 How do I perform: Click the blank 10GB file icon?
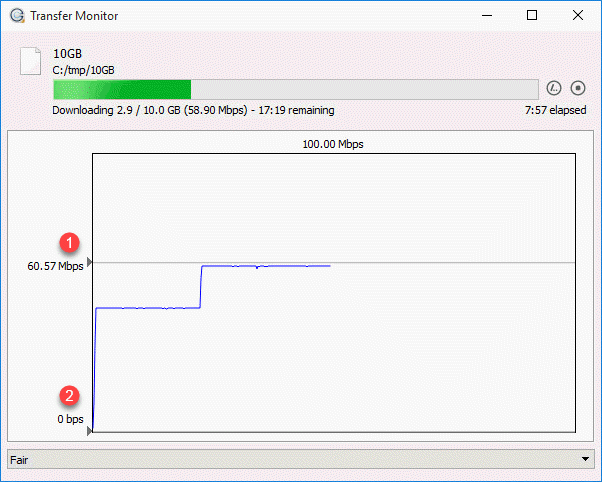[x=30, y=61]
